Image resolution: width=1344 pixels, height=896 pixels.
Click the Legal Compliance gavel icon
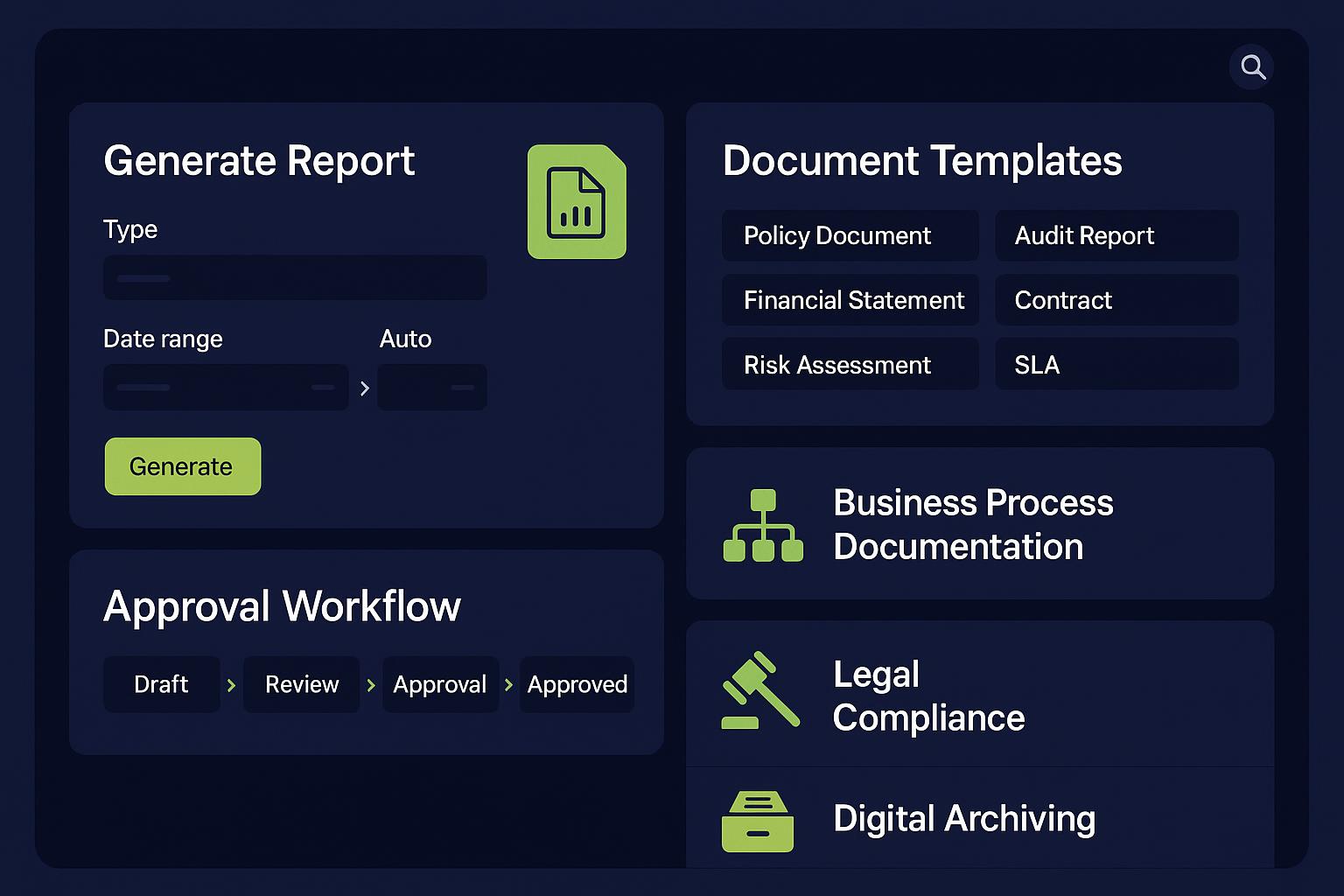pyautogui.click(x=759, y=690)
